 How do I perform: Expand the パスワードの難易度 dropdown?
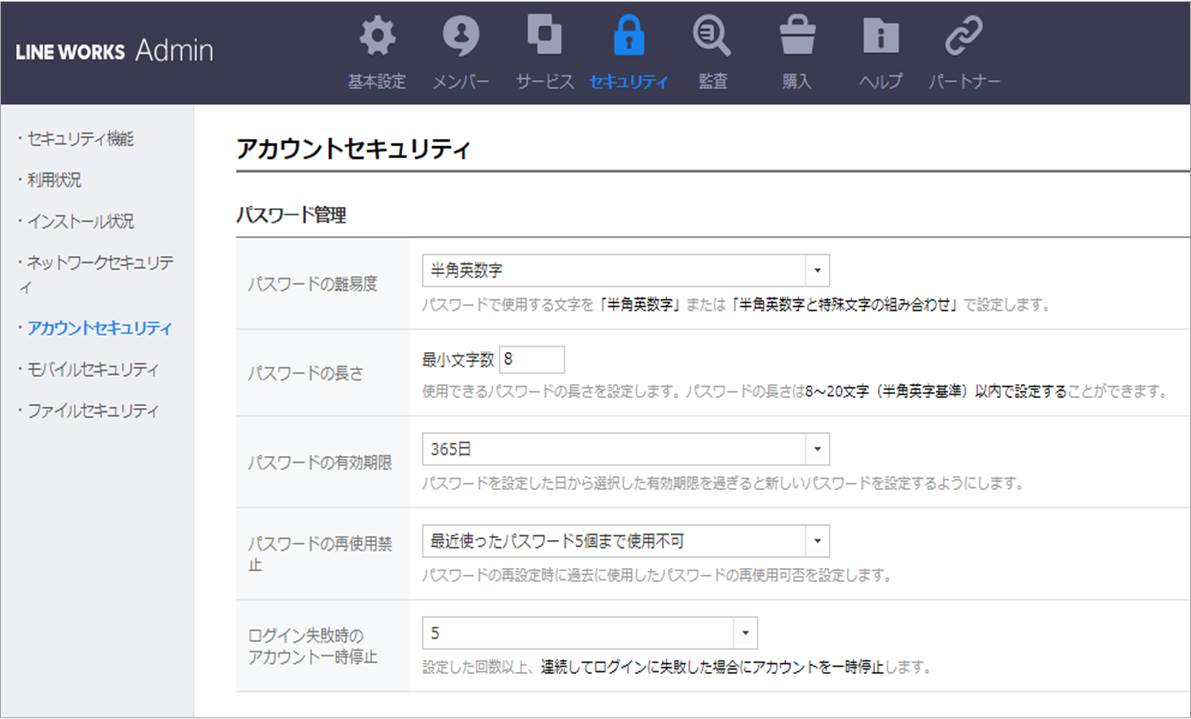click(x=625, y=270)
